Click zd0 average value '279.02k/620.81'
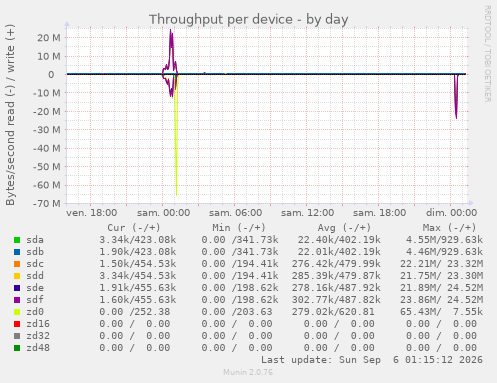497x383 pixels. click(333, 312)
